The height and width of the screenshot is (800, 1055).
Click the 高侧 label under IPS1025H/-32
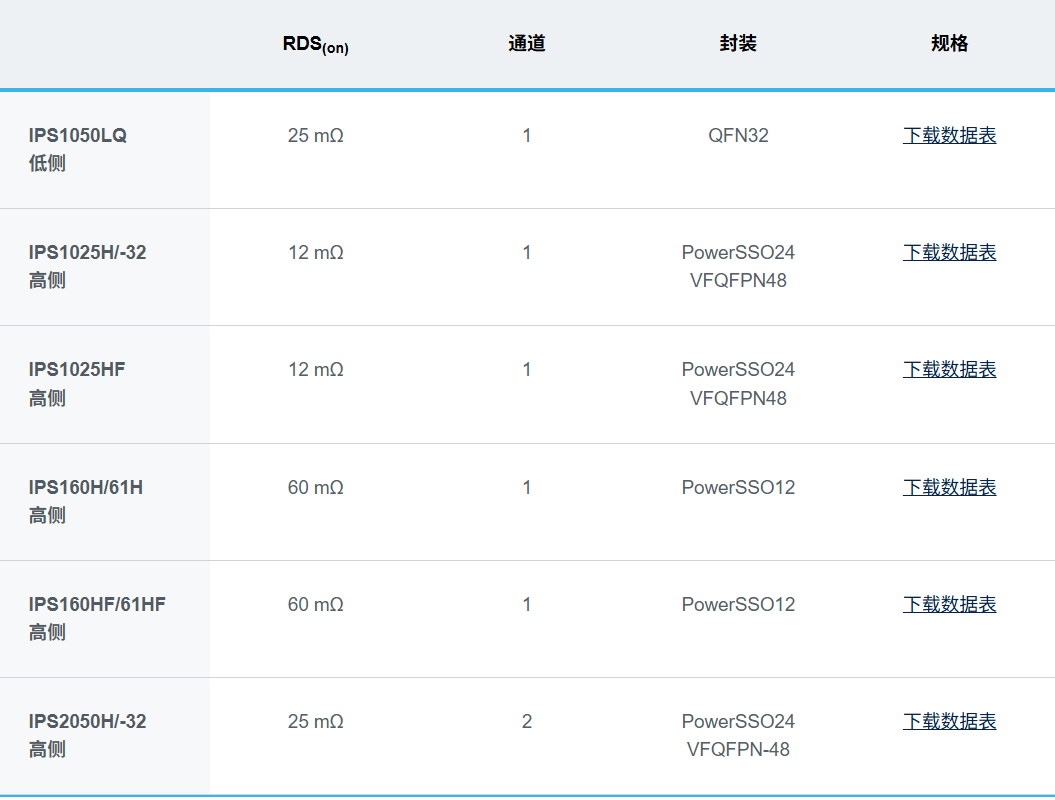(x=47, y=281)
